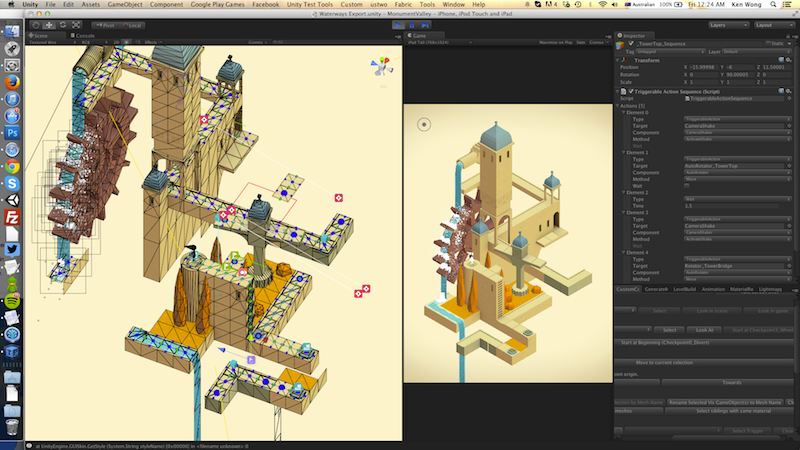Click the scene orientation gizmo
Screen dimensions: 800x450
click(382, 66)
